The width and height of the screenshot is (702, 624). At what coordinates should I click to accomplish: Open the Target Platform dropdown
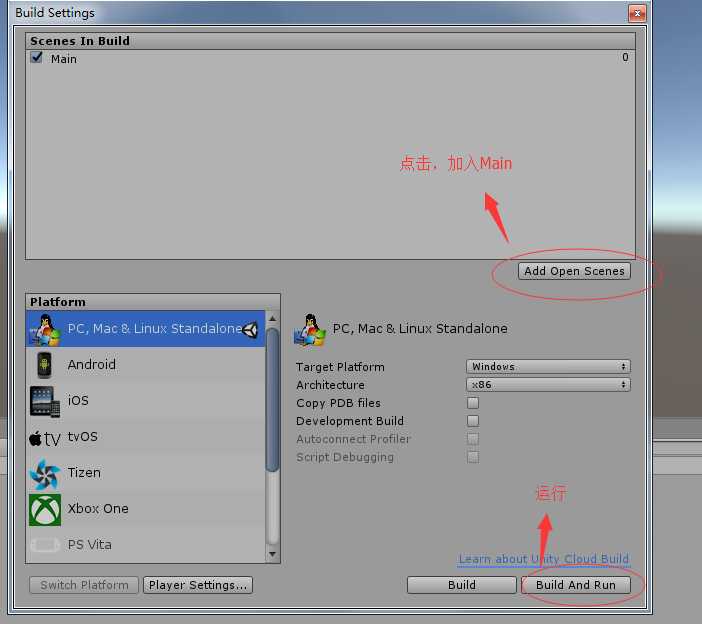548,367
